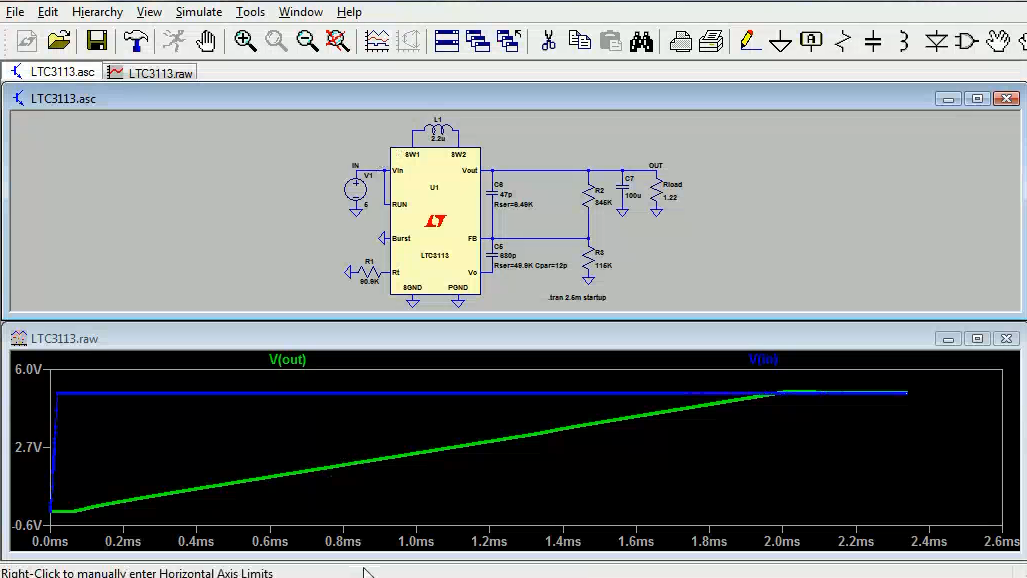Halt the simulation with the hand icon
Image resolution: width=1027 pixels, height=578 pixels.
(206, 41)
